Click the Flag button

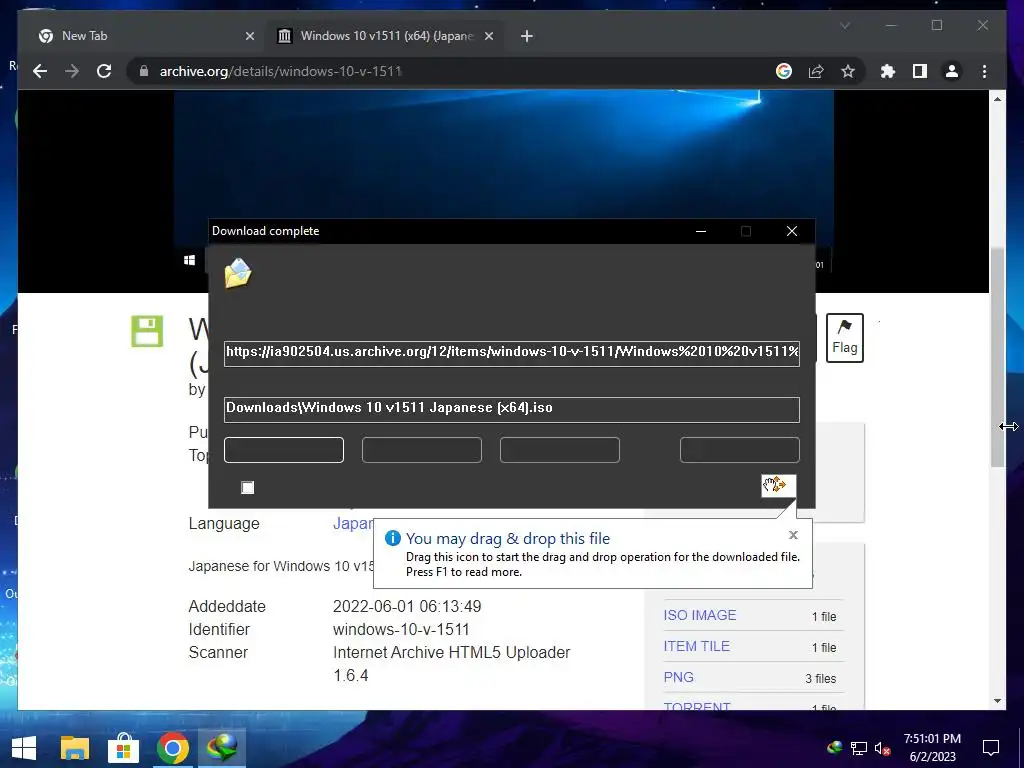[x=844, y=338]
